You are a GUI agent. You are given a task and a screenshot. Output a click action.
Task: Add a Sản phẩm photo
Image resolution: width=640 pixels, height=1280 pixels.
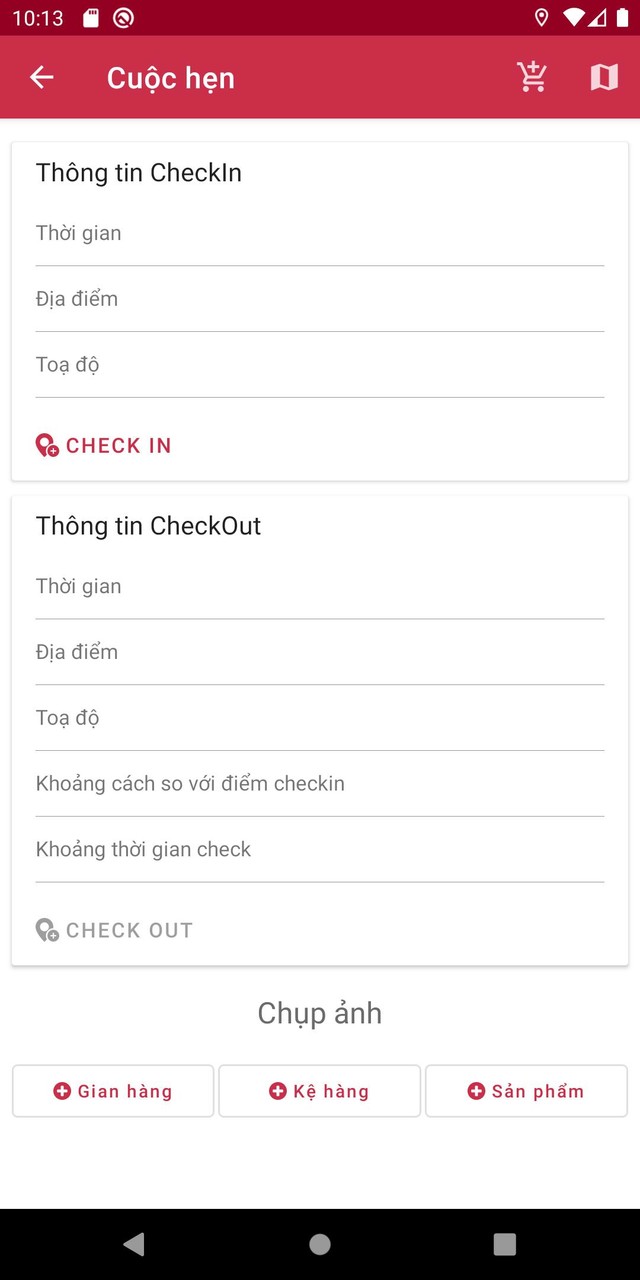(526, 1091)
